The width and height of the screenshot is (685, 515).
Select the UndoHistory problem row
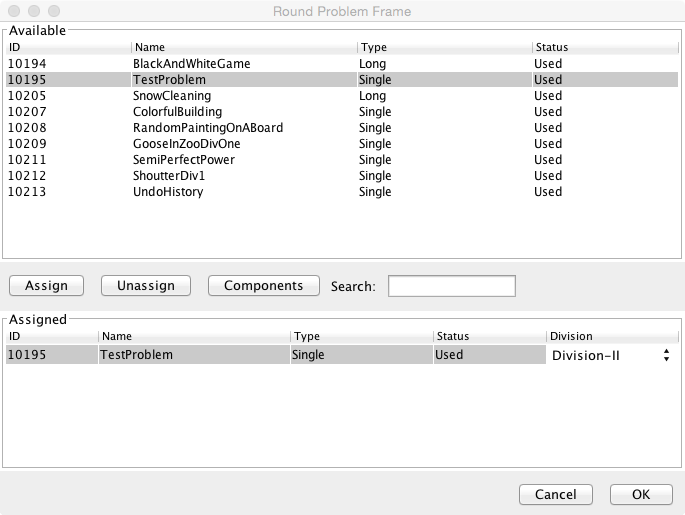tap(168, 191)
